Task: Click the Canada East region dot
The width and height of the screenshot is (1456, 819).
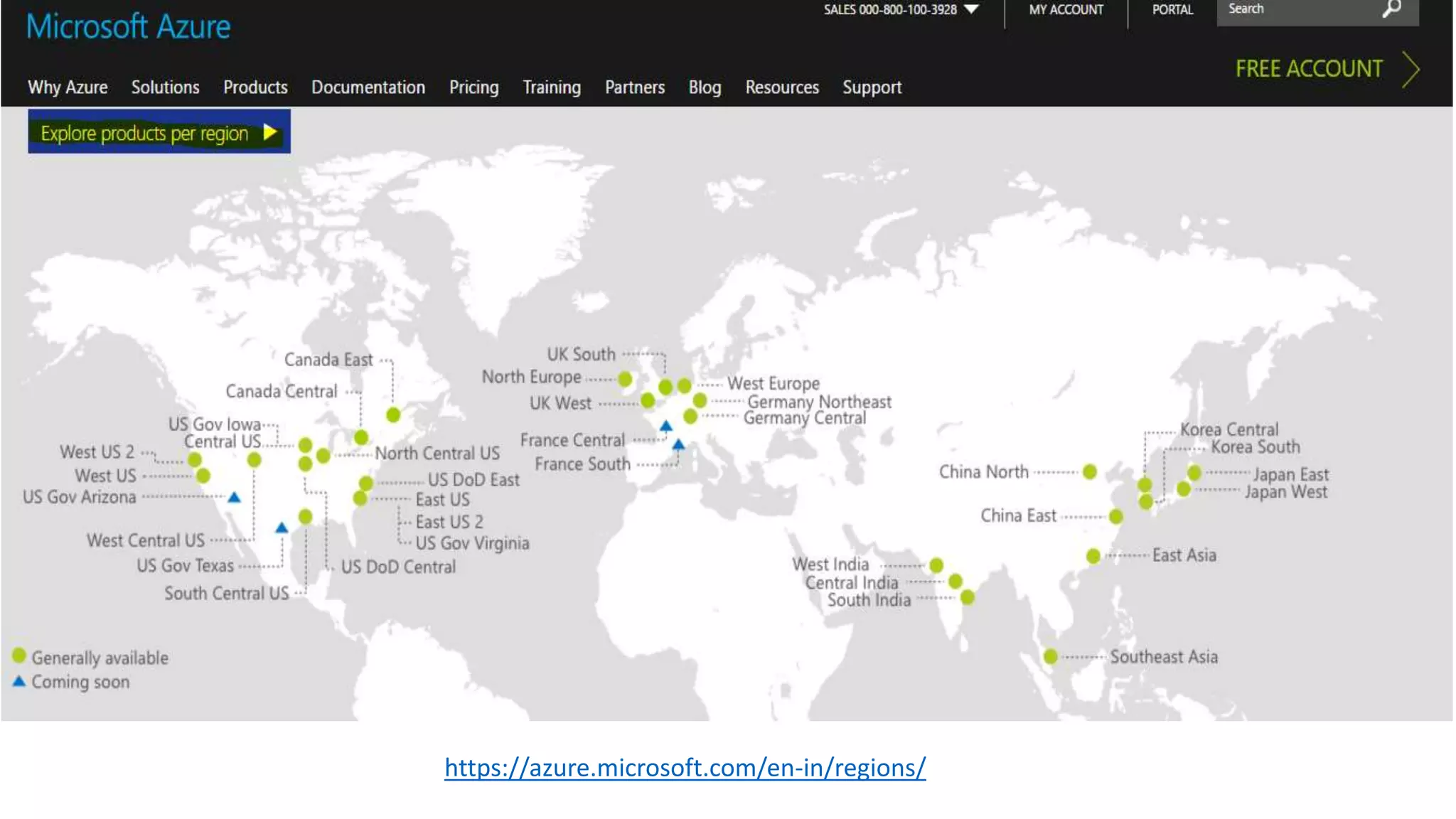Action: (393, 414)
